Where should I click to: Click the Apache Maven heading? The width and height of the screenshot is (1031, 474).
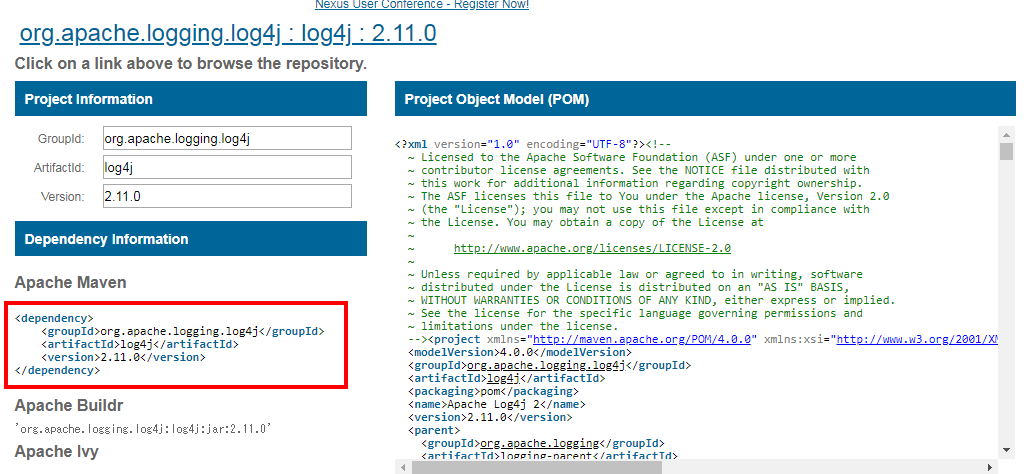(x=70, y=283)
